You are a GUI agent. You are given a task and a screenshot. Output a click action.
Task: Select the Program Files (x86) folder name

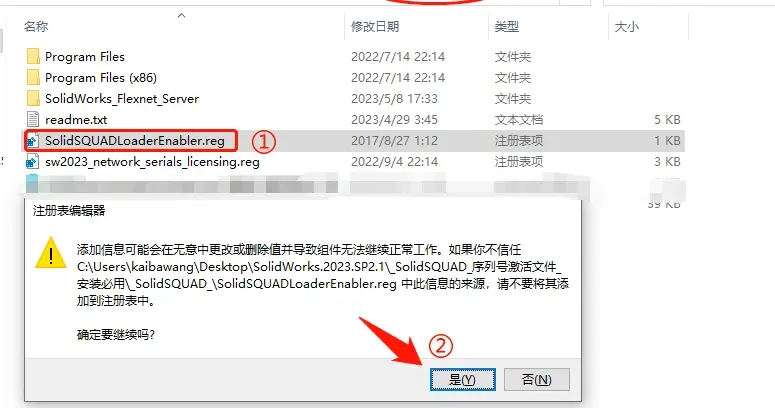[x=101, y=78]
